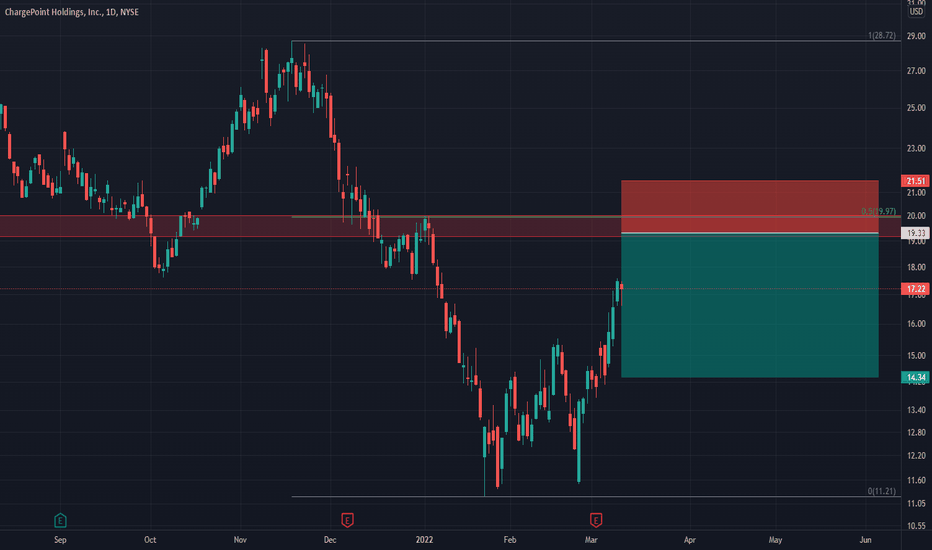Screen dimensions: 932x550
Task: Click the Fibonacci 0.5(19.97) level label
Action: (x=879, y=211)
